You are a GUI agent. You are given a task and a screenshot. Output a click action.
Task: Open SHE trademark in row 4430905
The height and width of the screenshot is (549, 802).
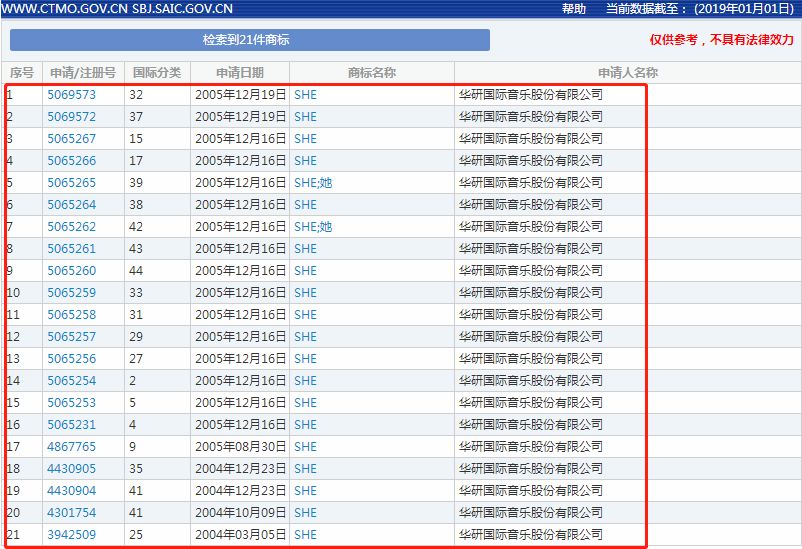(305, 469)
